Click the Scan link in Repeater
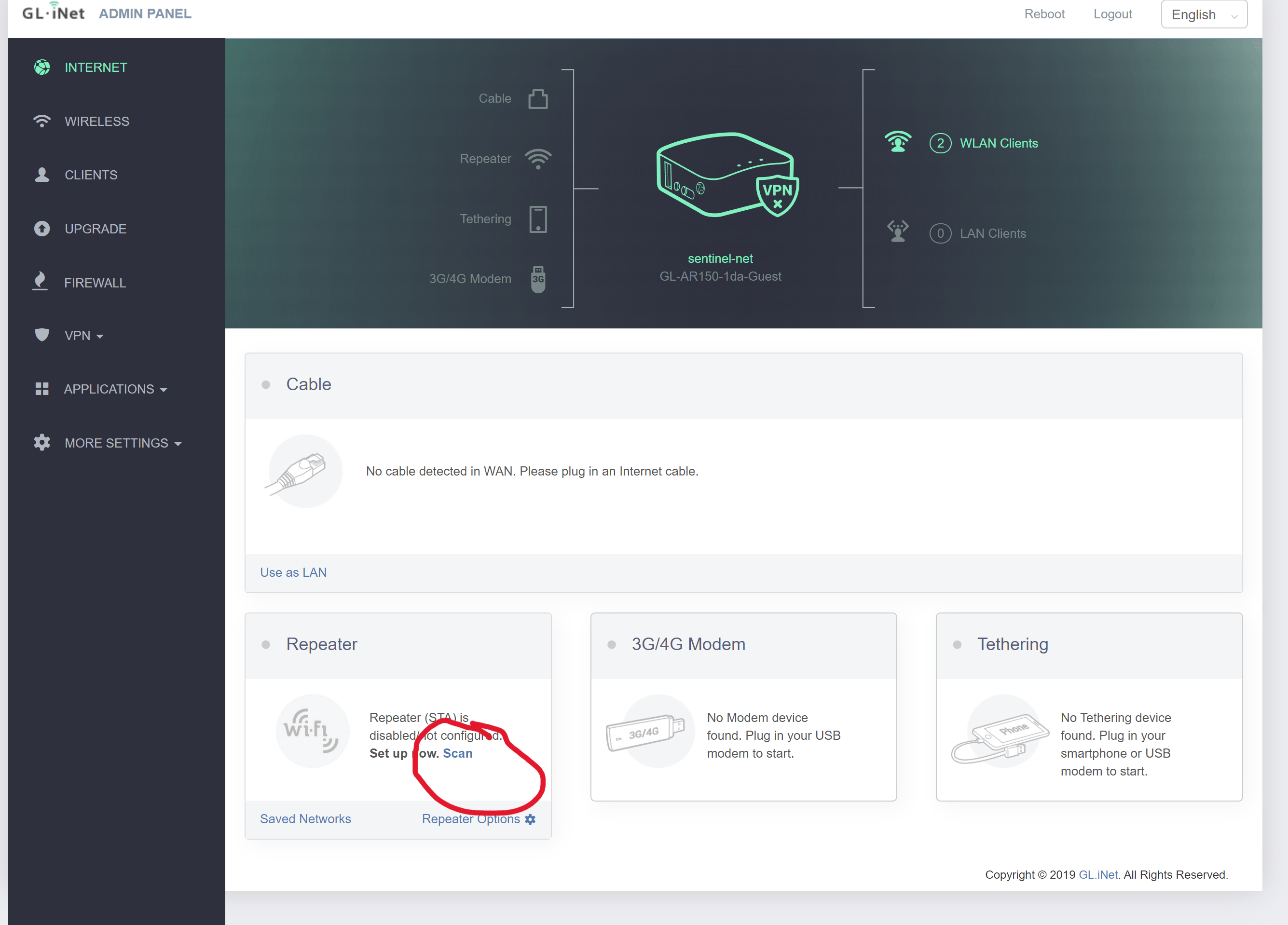The image size is (1288, 925). tap(457, 753)
